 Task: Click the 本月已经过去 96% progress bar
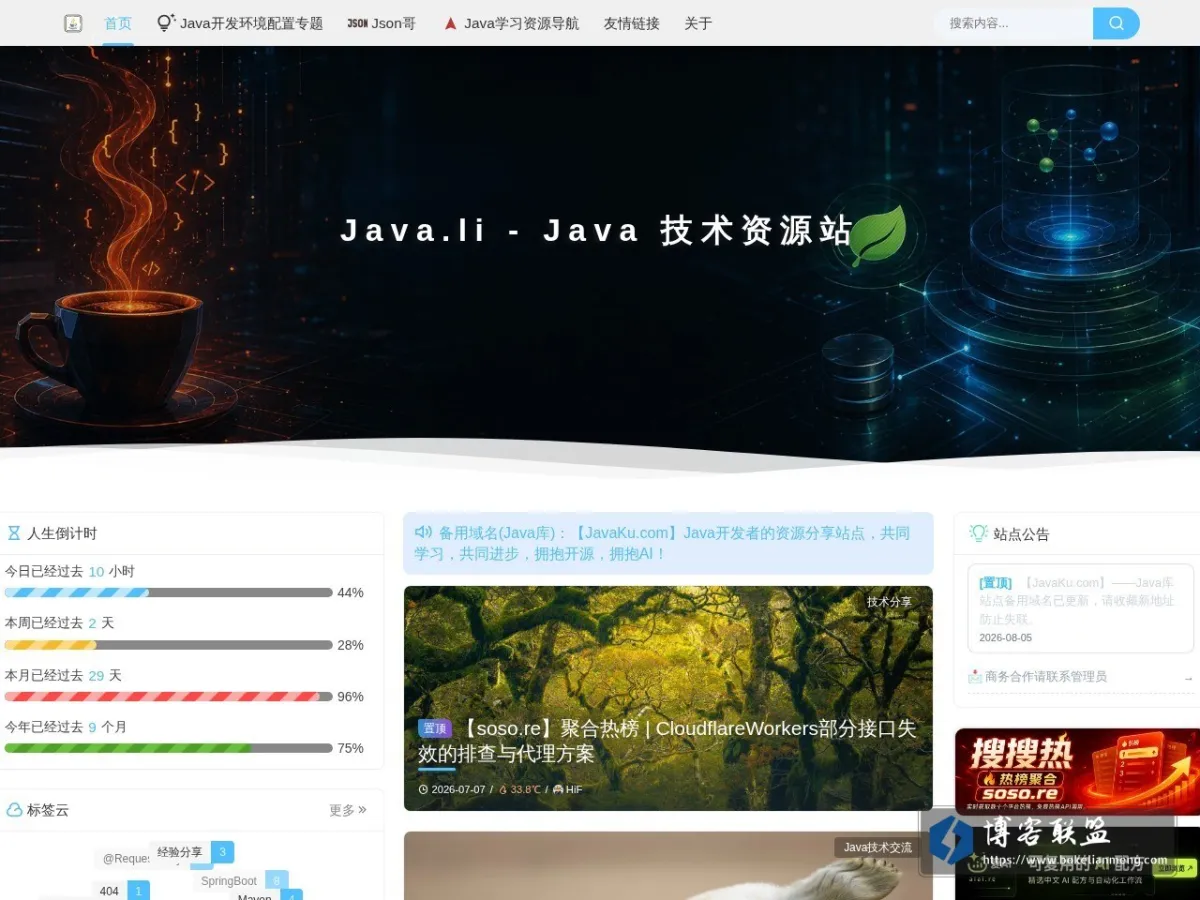pyautogui.click(x=168, y=696)
